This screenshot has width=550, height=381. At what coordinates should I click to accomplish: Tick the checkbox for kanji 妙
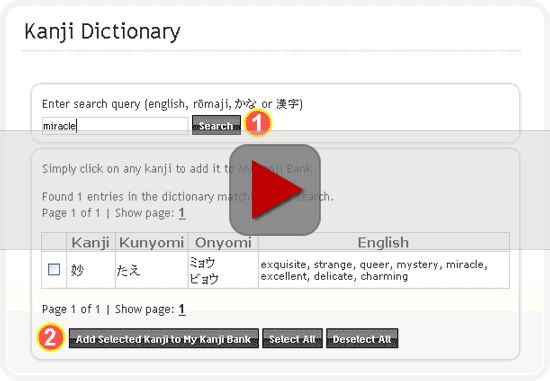54,269
